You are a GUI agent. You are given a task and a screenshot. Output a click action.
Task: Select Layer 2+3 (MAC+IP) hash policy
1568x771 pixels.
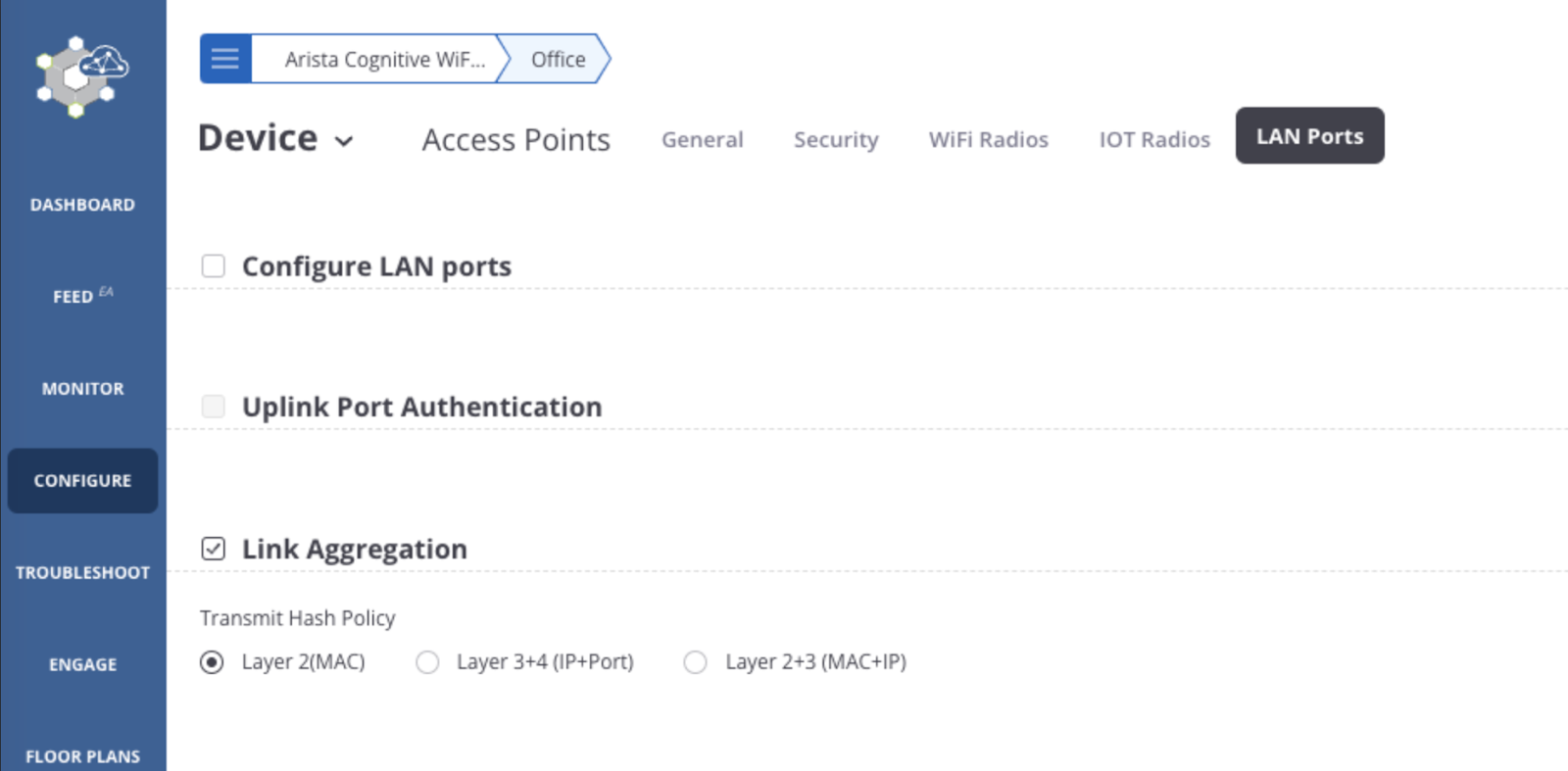[695, 662]
